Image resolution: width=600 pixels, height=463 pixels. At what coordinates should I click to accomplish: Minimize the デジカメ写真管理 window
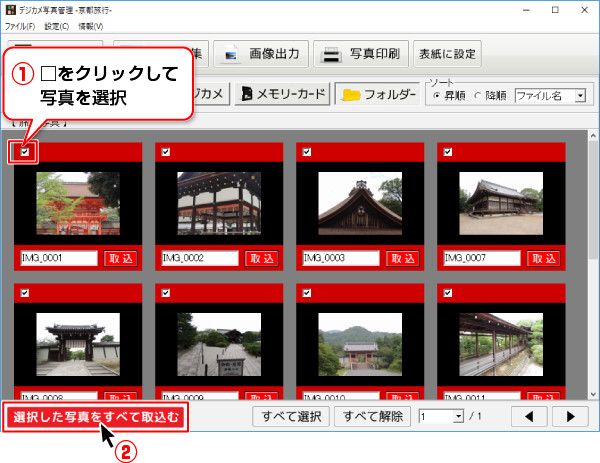click(526, 10)
